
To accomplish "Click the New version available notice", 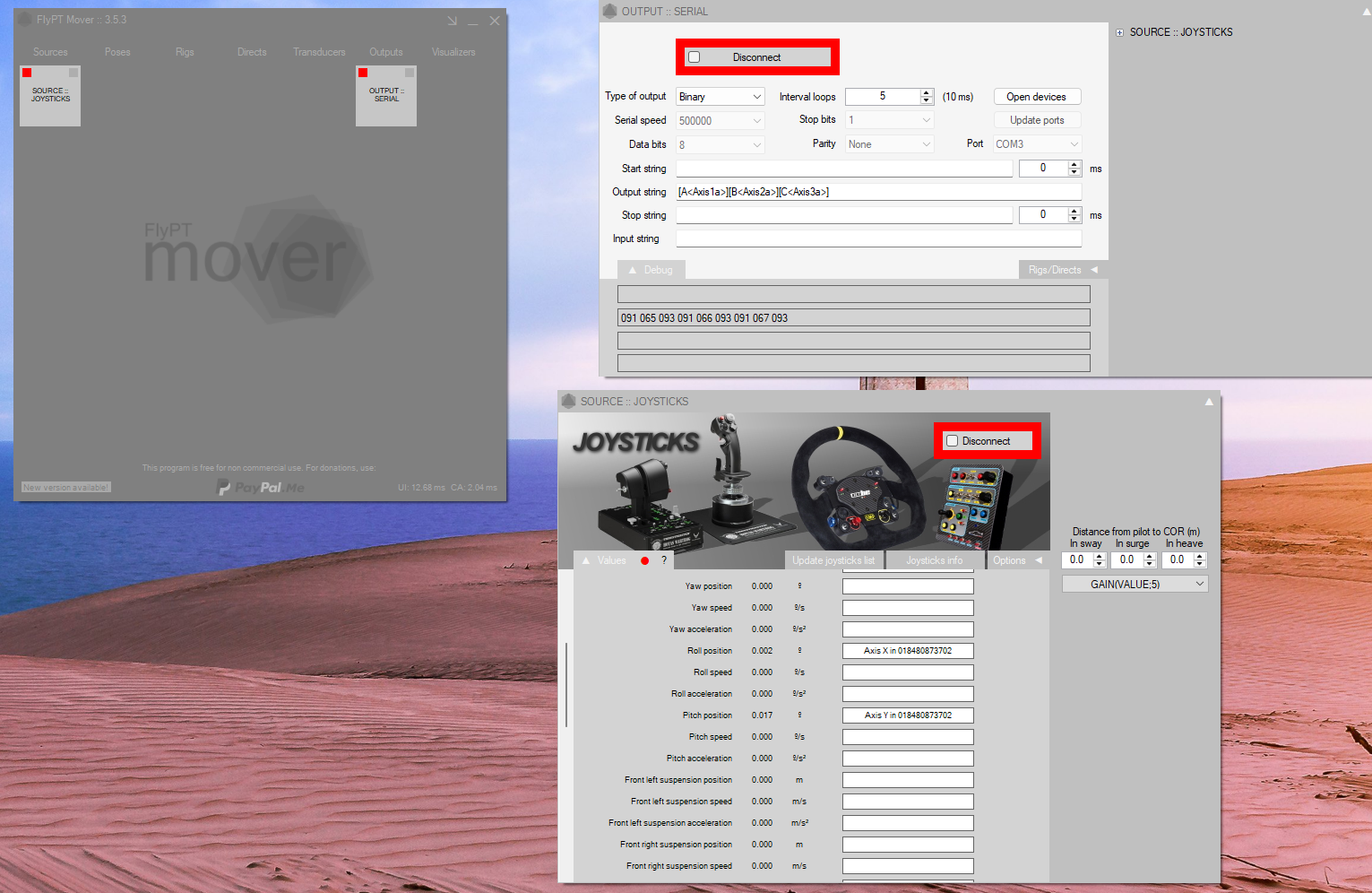I will (x=66, y=487).
